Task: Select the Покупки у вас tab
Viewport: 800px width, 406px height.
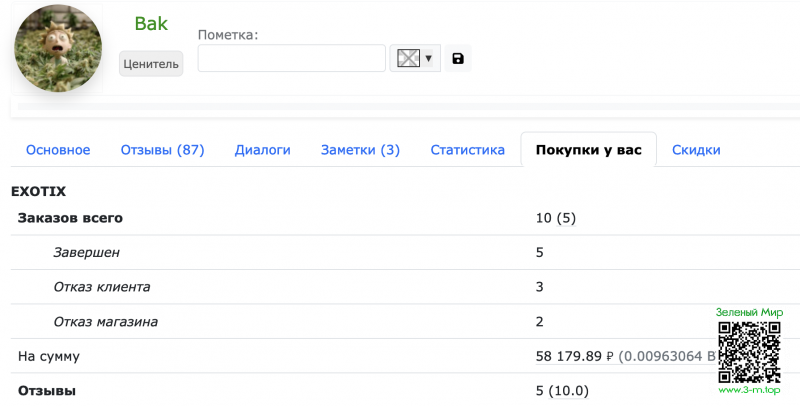Action: [588, 150]
